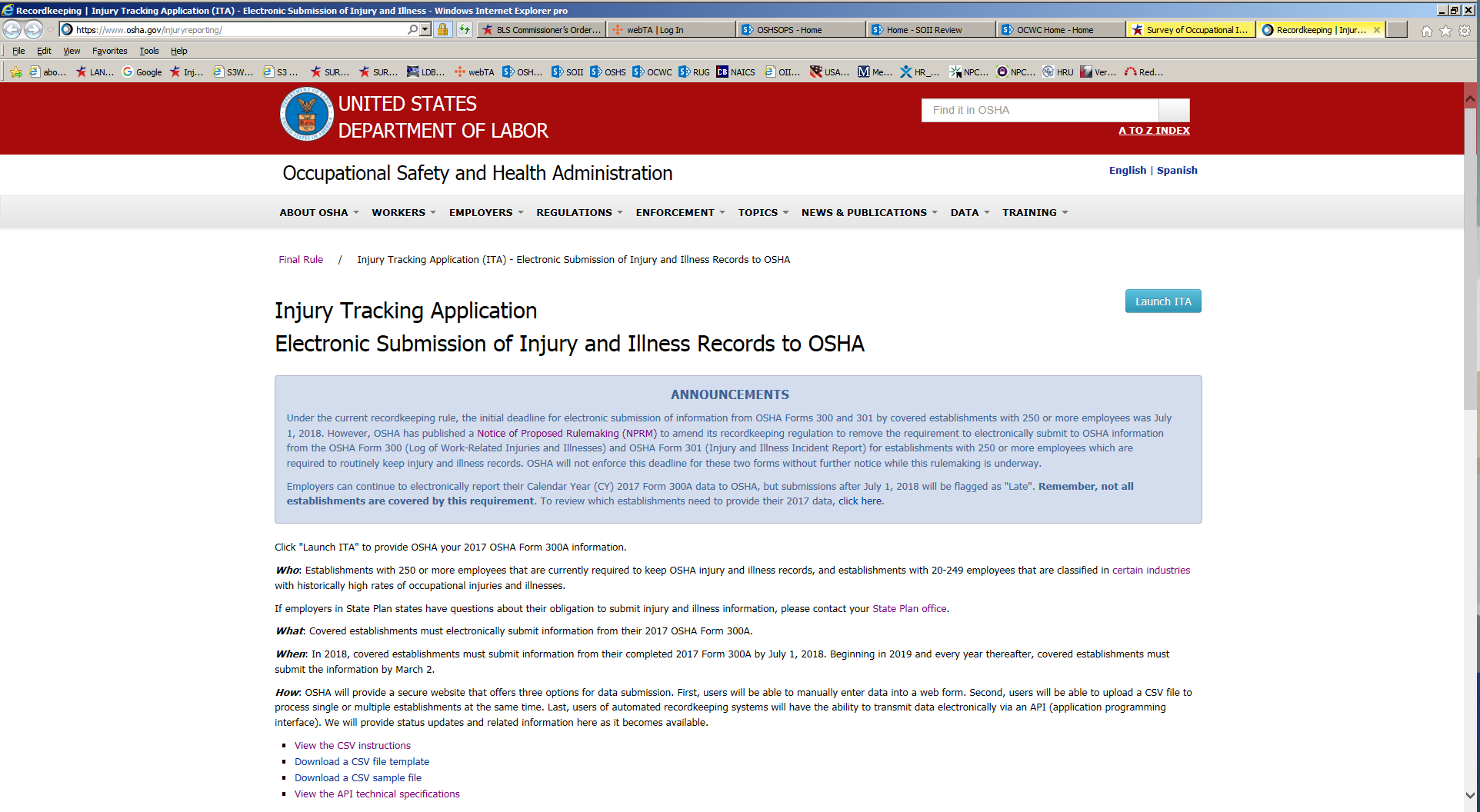Image resolution: width=1480 pixels, height=812 pixels.
Task: Open the OCWC SharePoint bookmark
Action: pos(652,72)
